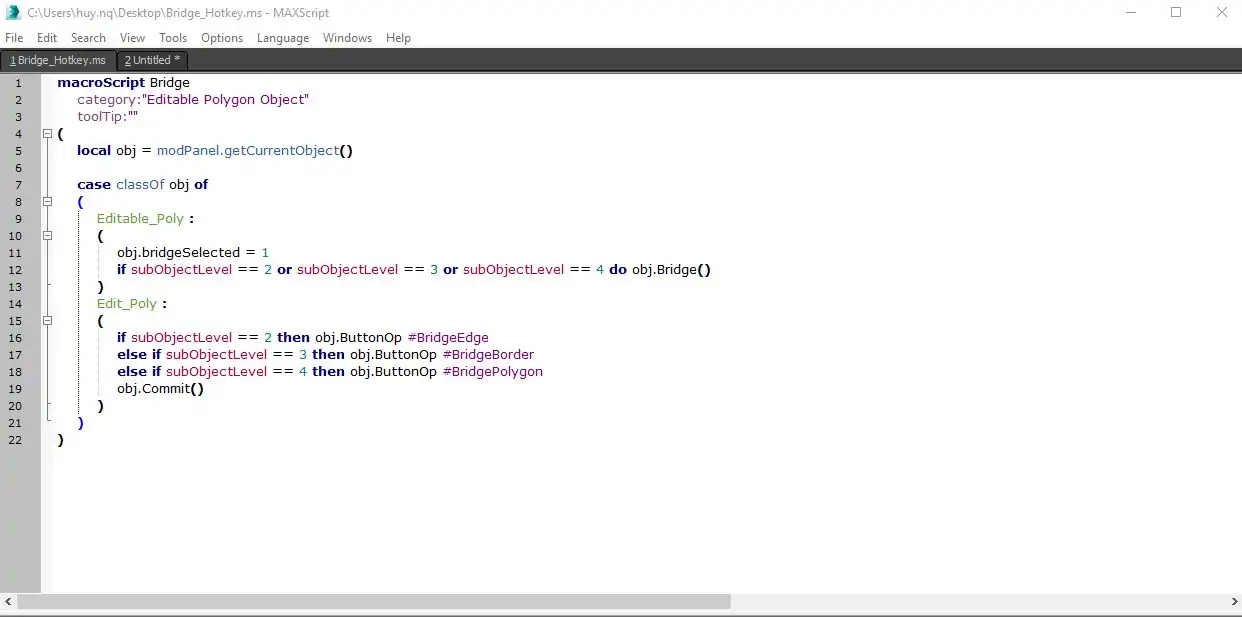
Task: Collapse the macroScript body fold at line 4
Action: tap(47, 134)
